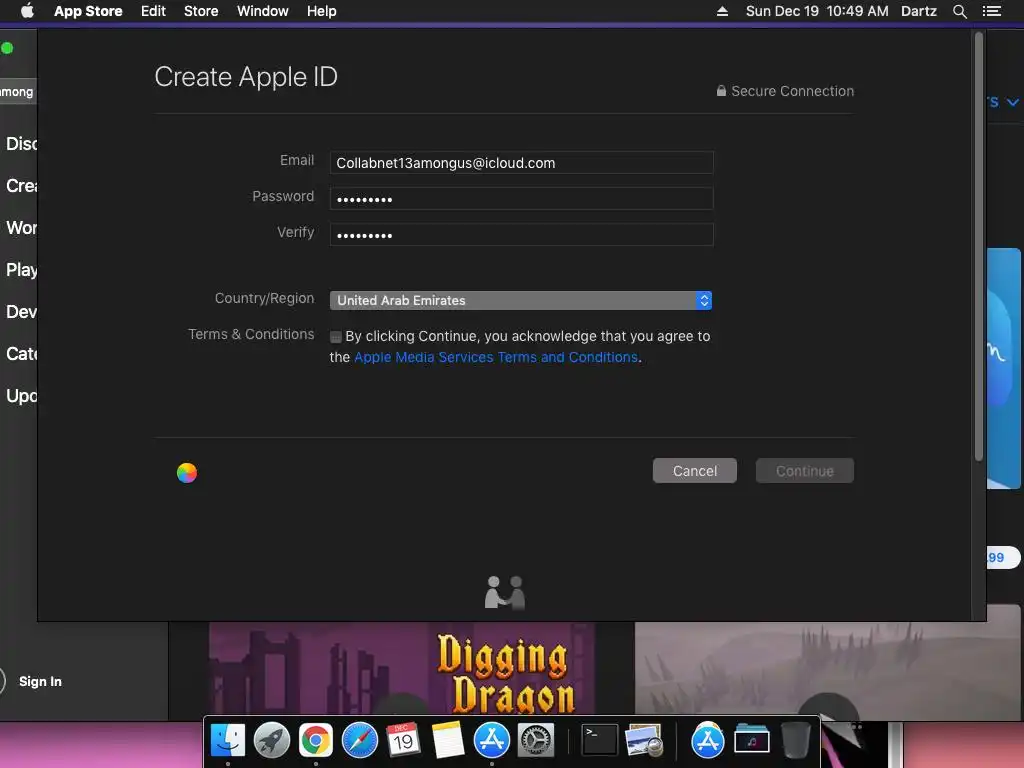Open the App Store menu

[88, 11]
